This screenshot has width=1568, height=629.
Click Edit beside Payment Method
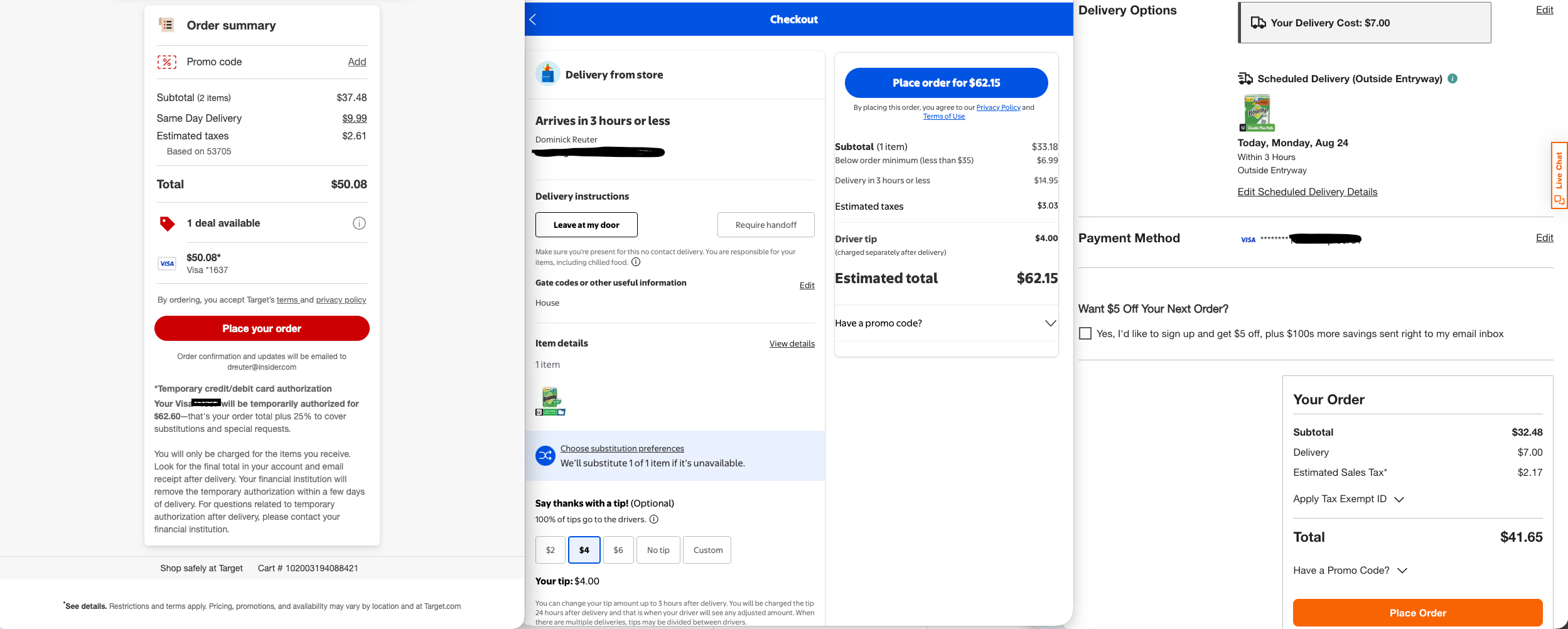click(x=1544, y=238)
